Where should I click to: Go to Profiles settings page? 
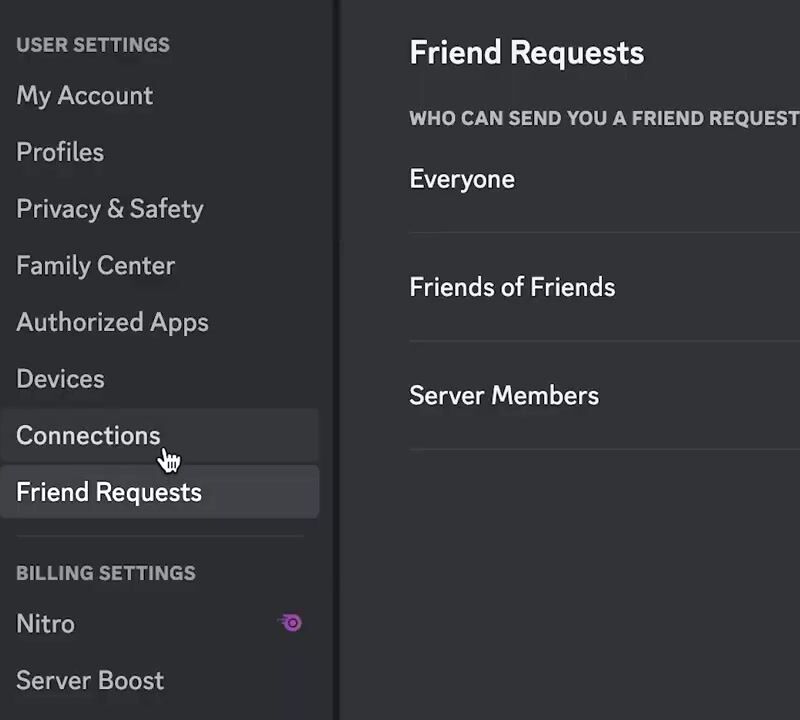click(60, 152)
